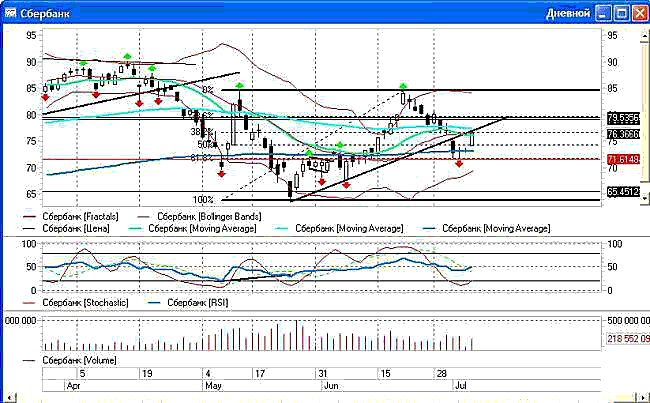Select the Сбербанк [Bollinger Bands] legend entry
Screen dimensions: 650x403
click(x=199, y=216)
